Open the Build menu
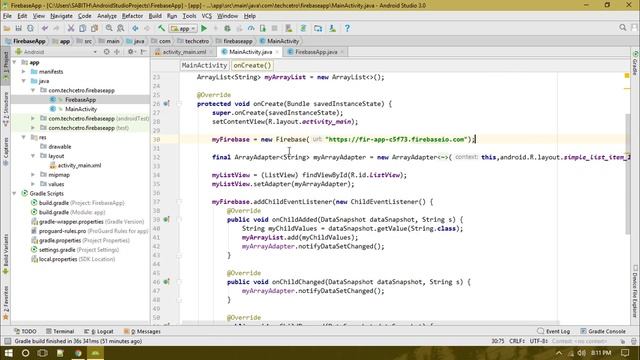 pos(155,16)
